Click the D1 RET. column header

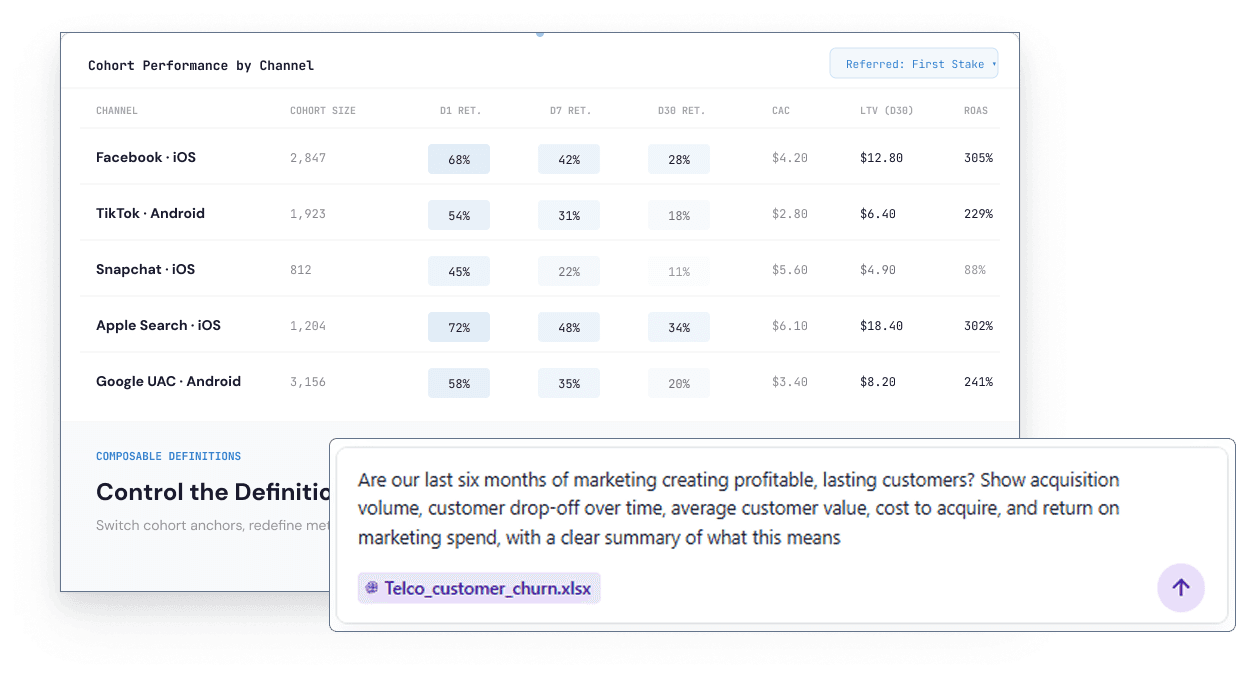[460, 111]
